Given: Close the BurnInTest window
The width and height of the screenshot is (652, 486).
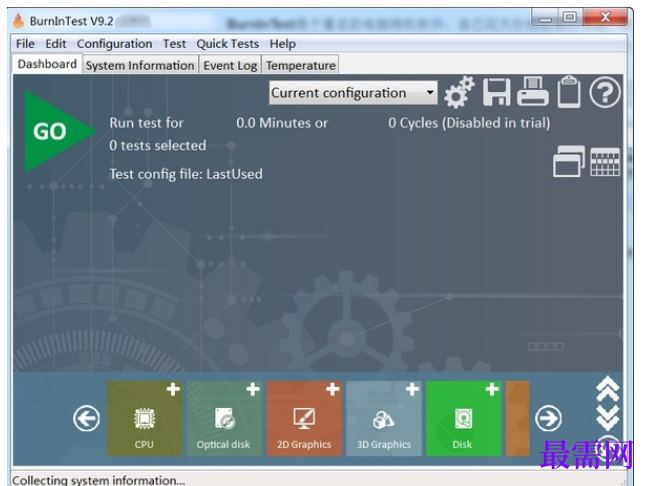Looking at the screenshot, I should (x=605, y=17).
